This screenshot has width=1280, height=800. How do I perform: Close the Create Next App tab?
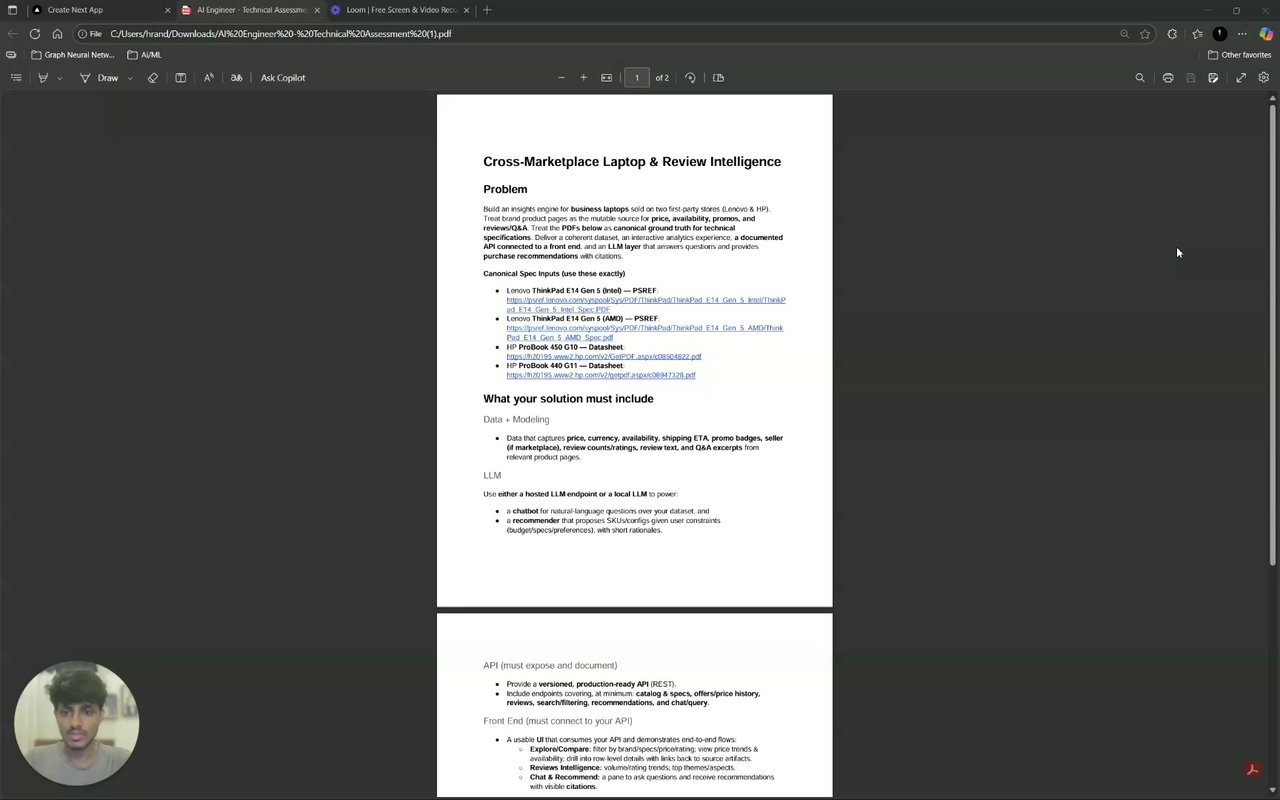(167, 10)
